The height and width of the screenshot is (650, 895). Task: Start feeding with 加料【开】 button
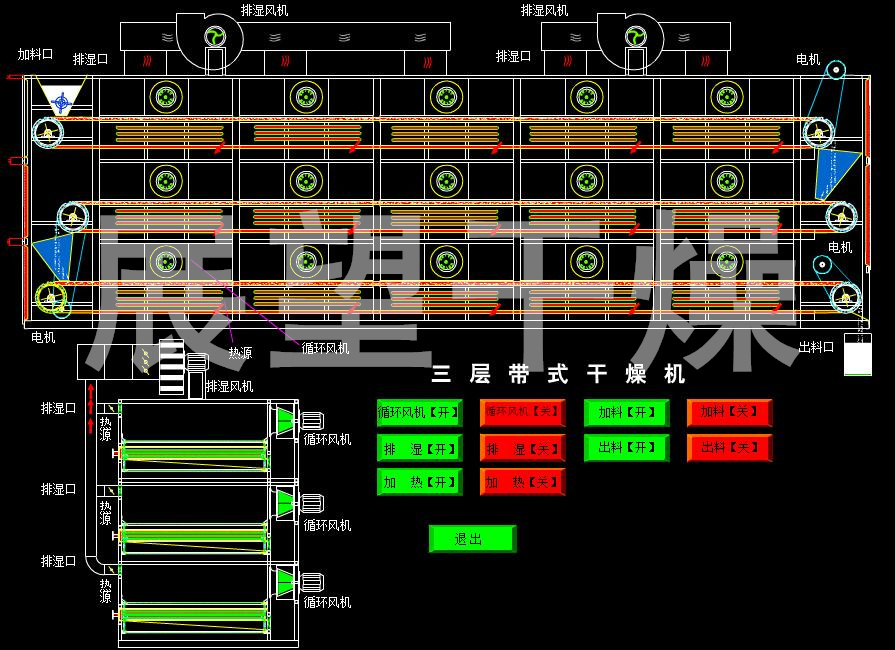[626, 412]
